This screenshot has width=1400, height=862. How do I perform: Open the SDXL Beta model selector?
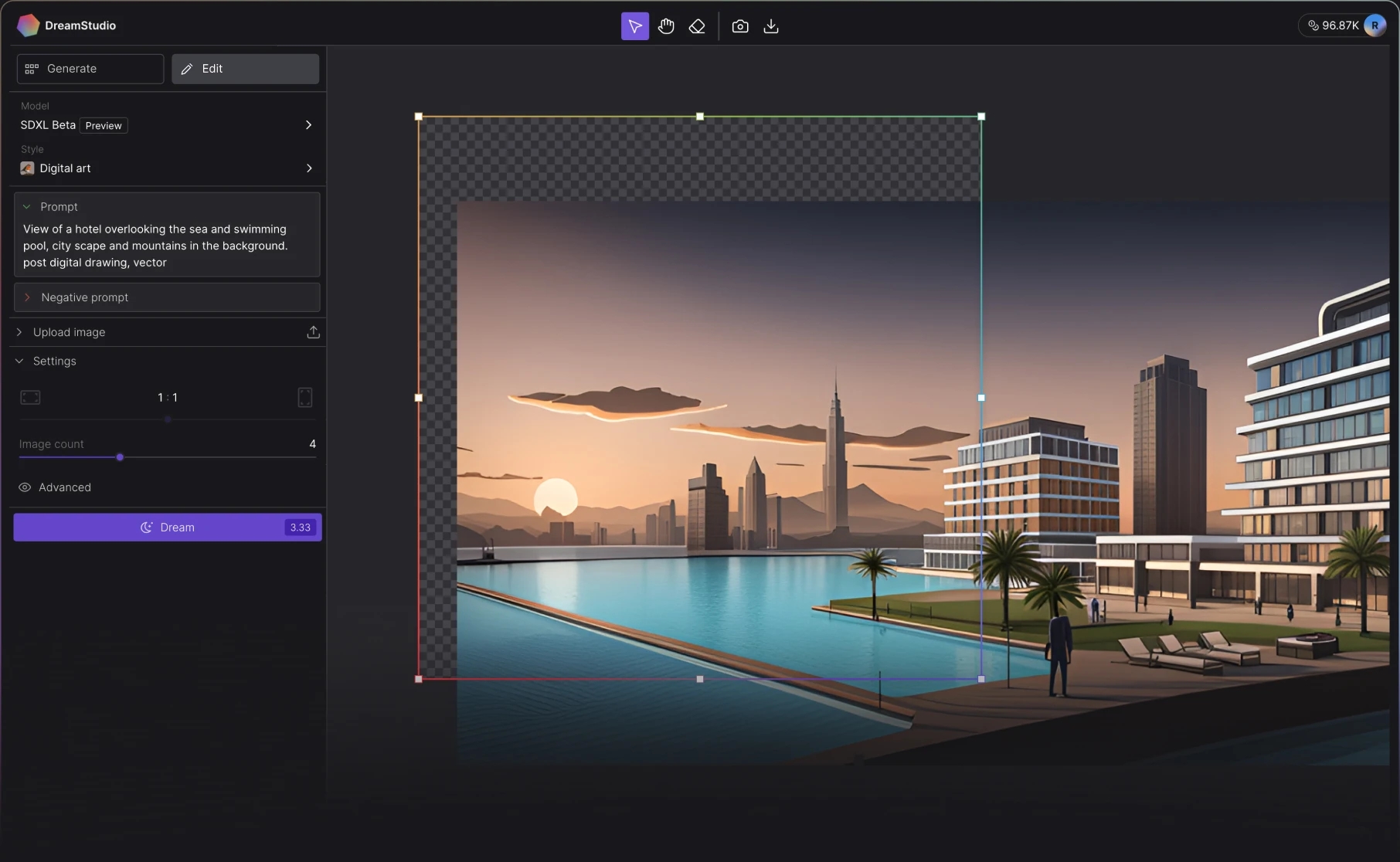[166, 125]
